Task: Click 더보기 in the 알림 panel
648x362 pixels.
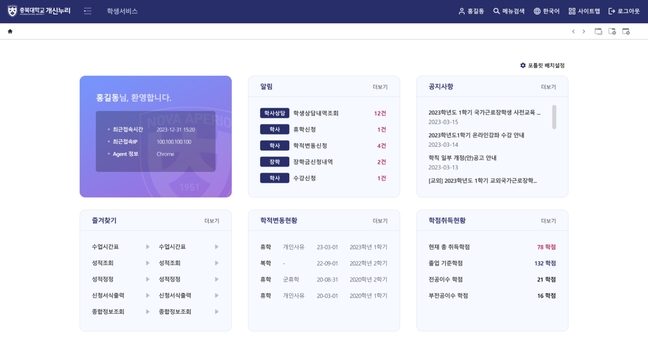Action: tap(380, 87)
